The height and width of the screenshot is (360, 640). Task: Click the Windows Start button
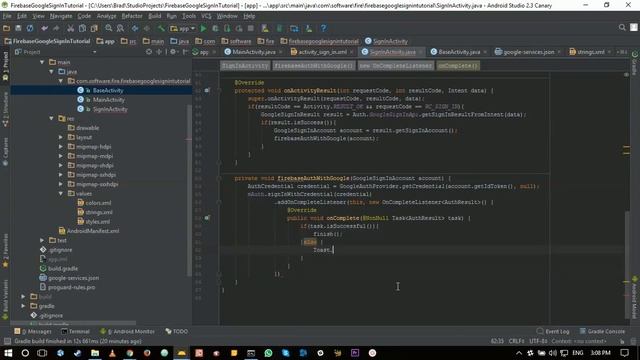(x=8, y=353)
